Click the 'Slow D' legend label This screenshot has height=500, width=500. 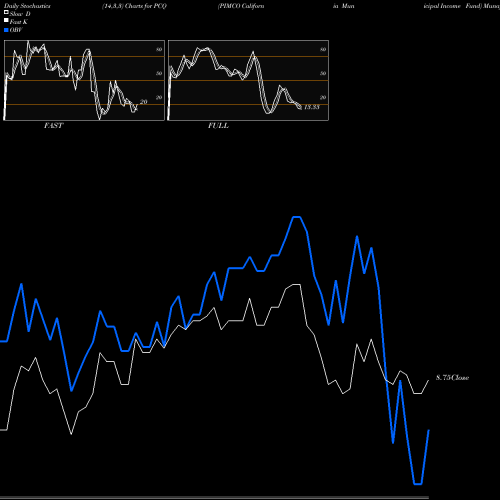[20, 14]
